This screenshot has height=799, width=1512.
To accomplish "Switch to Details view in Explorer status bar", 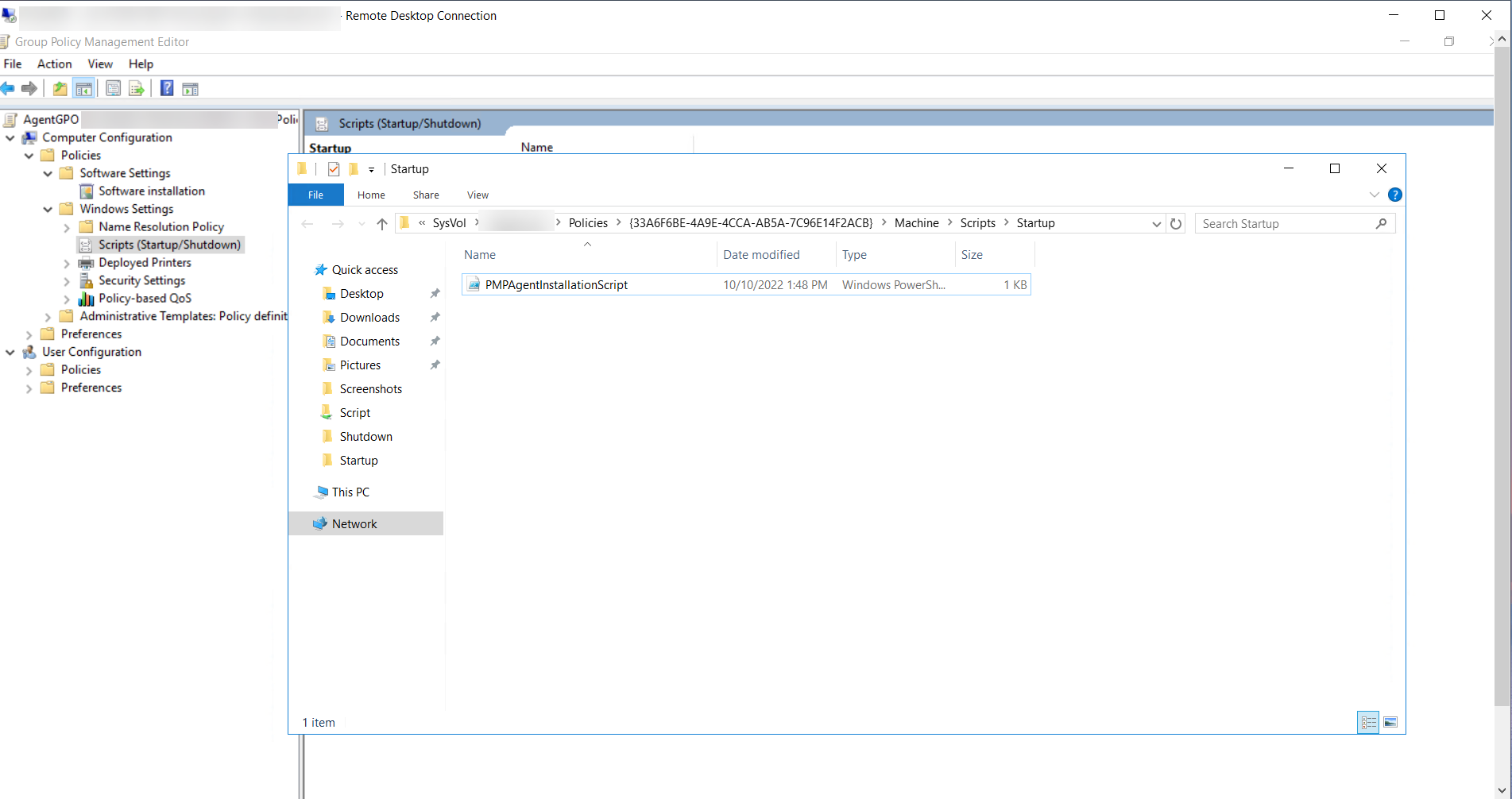I will 1368,722.
